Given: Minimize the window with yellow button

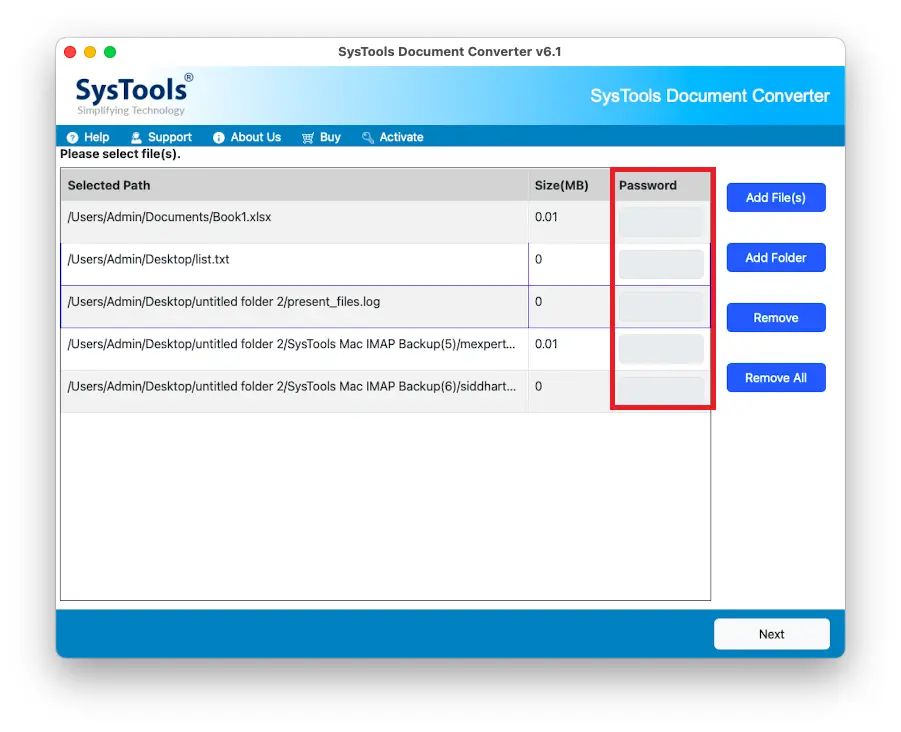Looking at the screenshot, I should [x=90, y=52].
